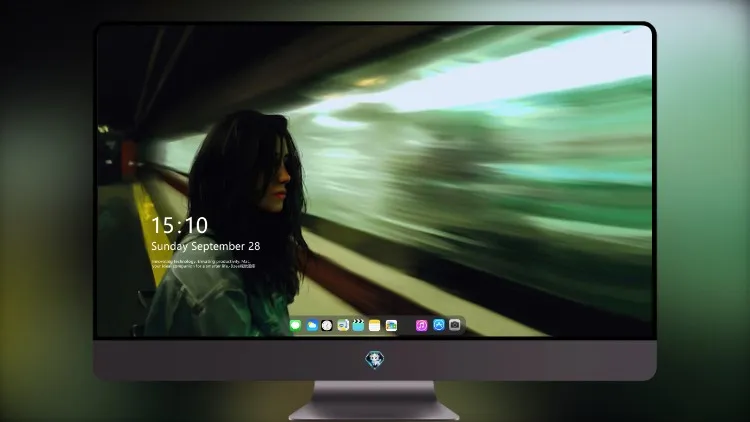The image size is (750, 422).
Task: Open the Maps app in dock
Action: [x=343, y=325]
